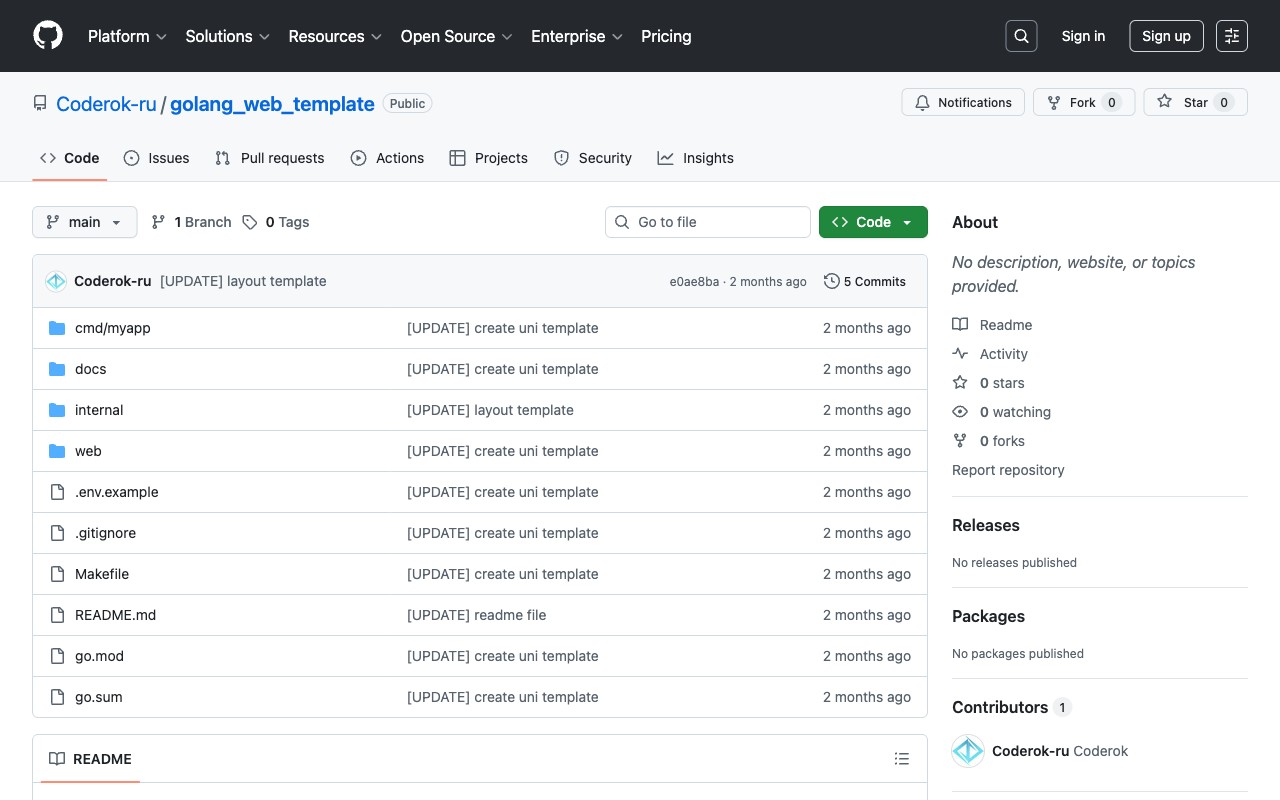Viewport: 1280px width, 800px height.
Task: Click the Coderok-ru contributor avatar
Action: tap(968, 751)
